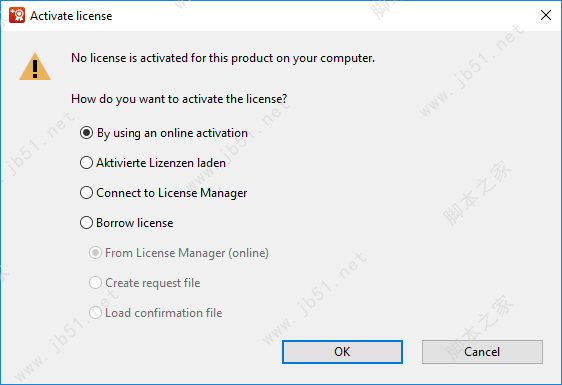Click the 'Create request file' label text
This screenshot has width=562, height=385.
point(153,283)
